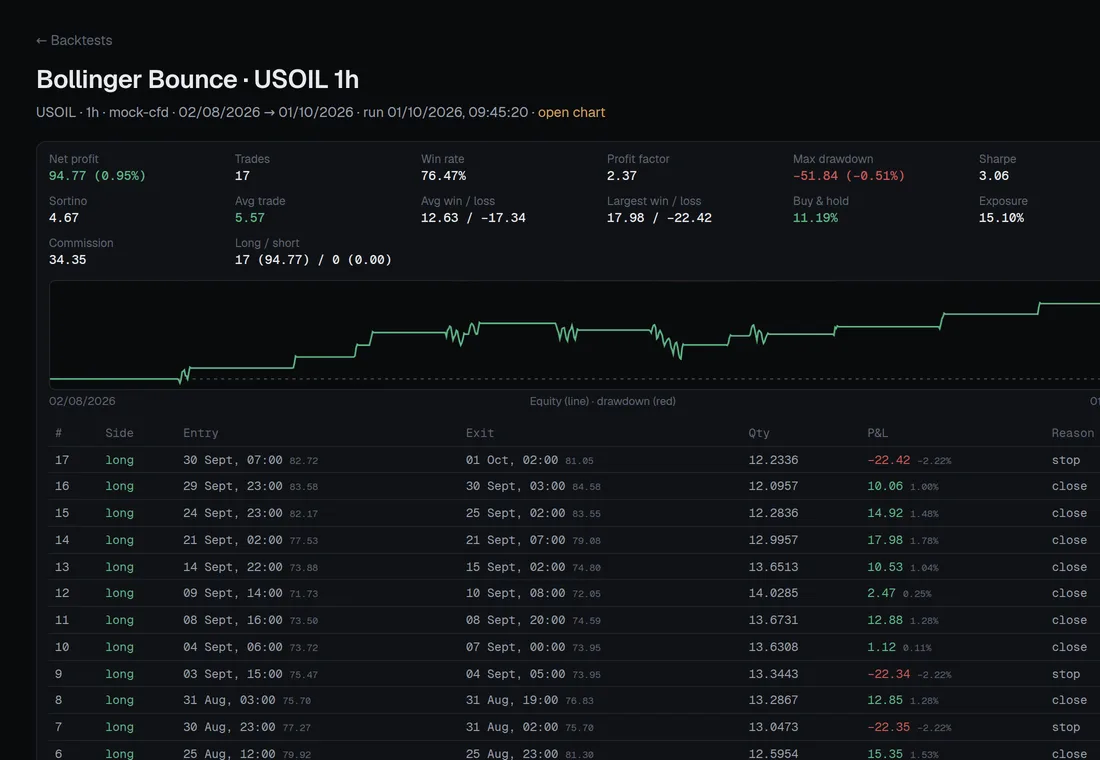
Task: Select trade 12 P&L 2.47
Action: point(881,593)
